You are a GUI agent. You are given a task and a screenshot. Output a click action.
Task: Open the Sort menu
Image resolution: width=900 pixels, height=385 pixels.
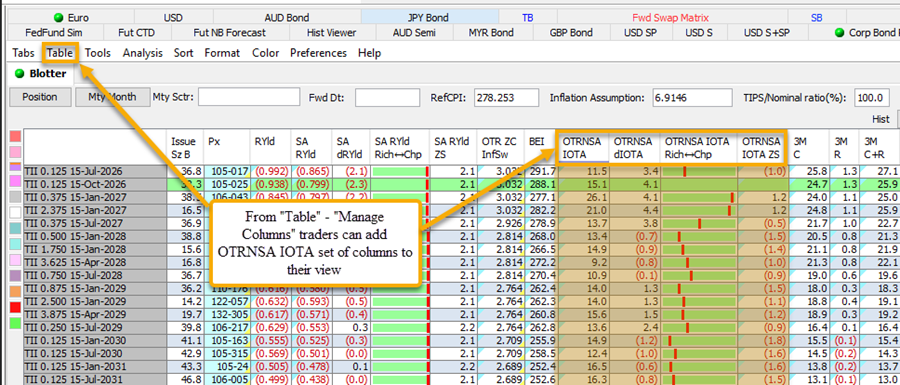[x=184, y=53]
